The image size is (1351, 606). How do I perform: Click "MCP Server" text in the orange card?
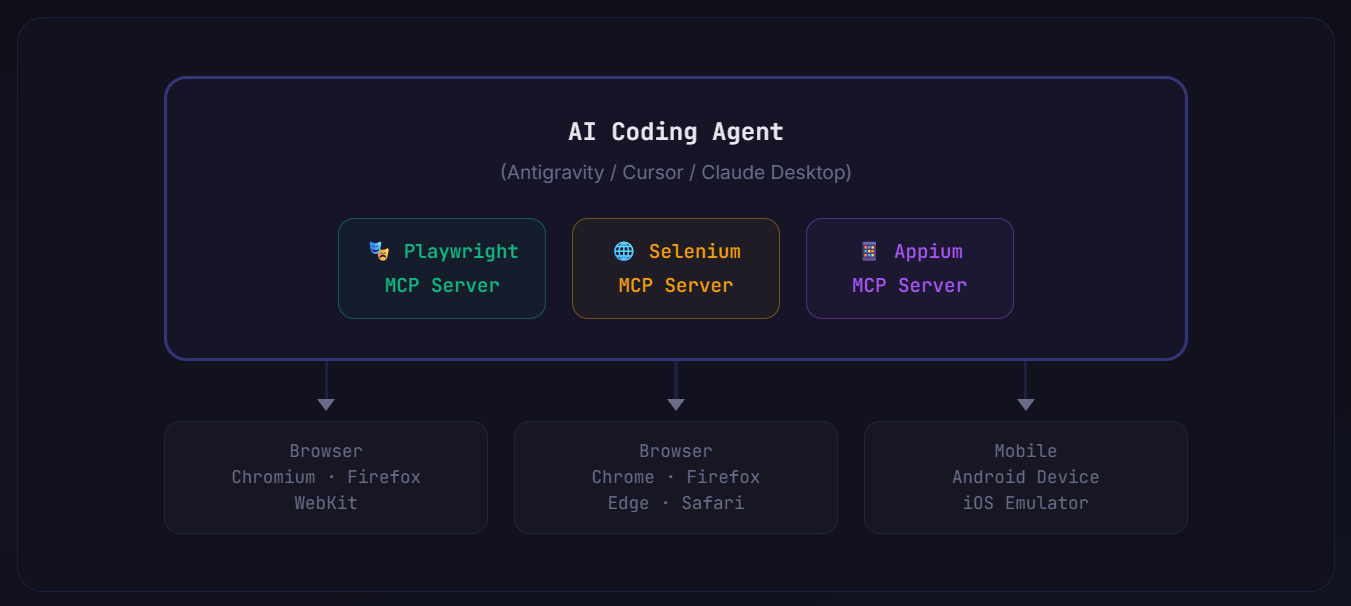coord(676,285)
